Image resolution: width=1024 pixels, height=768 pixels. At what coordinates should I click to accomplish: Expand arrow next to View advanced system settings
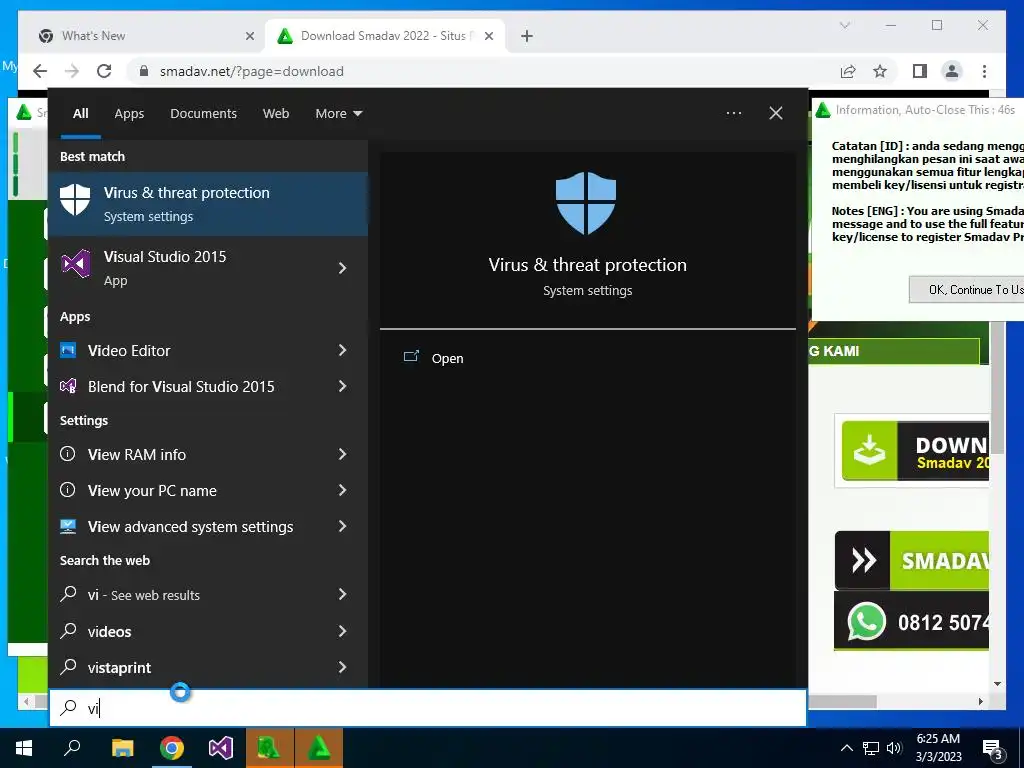click(342, 526)
